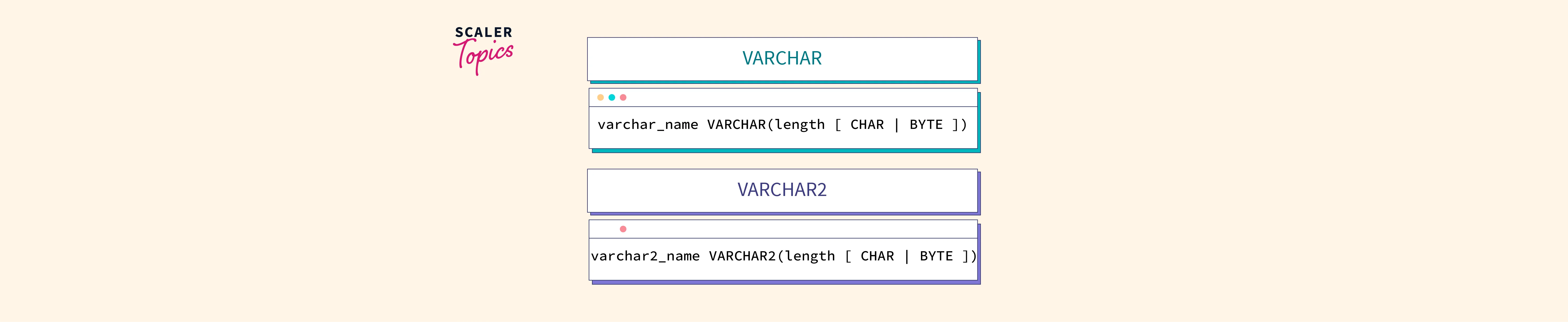Click the yellow dot in VARCHAR code window
Viewport: 1568px width, 322px height.
[600, 97]
